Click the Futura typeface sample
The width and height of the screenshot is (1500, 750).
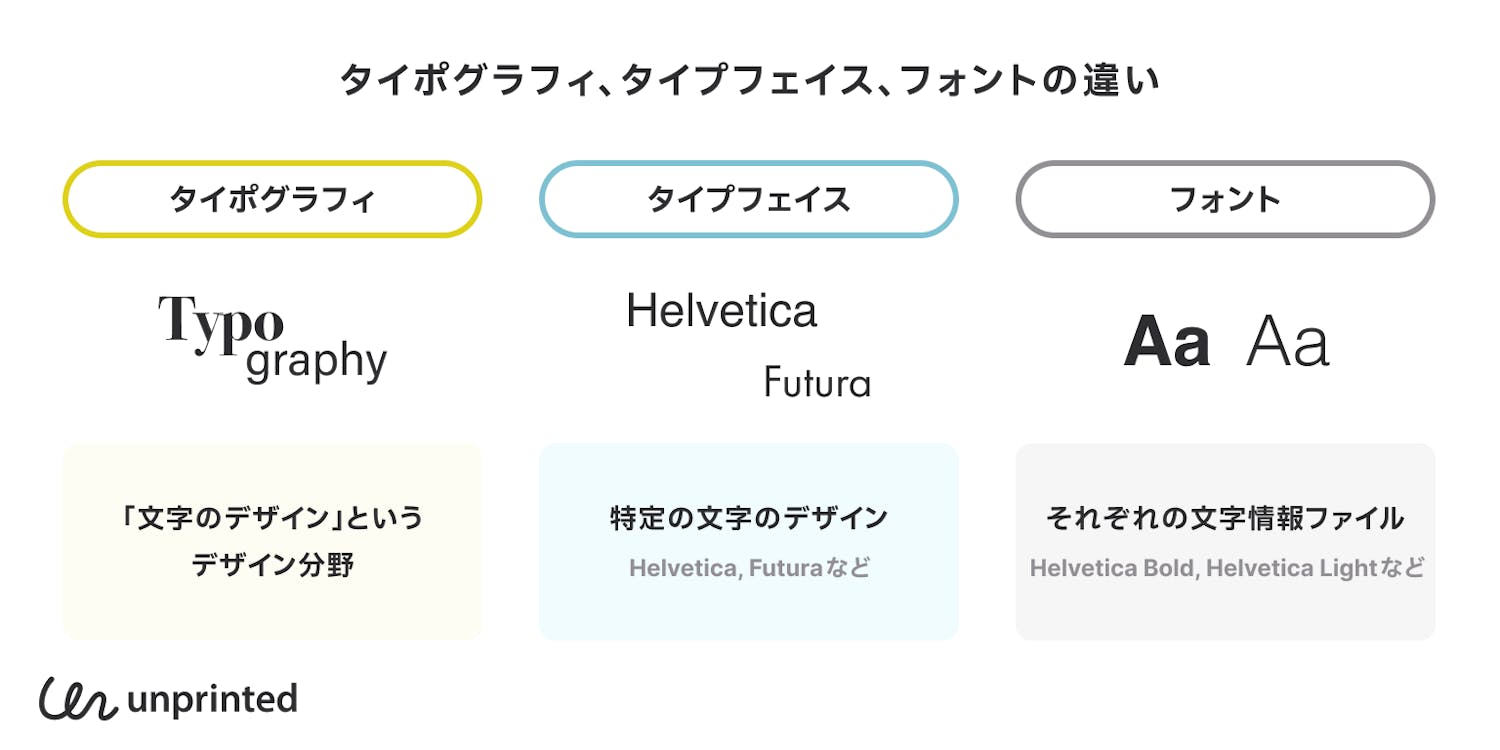click(817, 381)
